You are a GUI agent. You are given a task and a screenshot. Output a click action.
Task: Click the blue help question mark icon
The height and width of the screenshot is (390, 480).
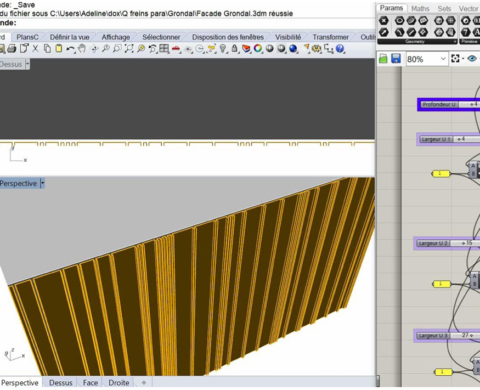(340, 49)
